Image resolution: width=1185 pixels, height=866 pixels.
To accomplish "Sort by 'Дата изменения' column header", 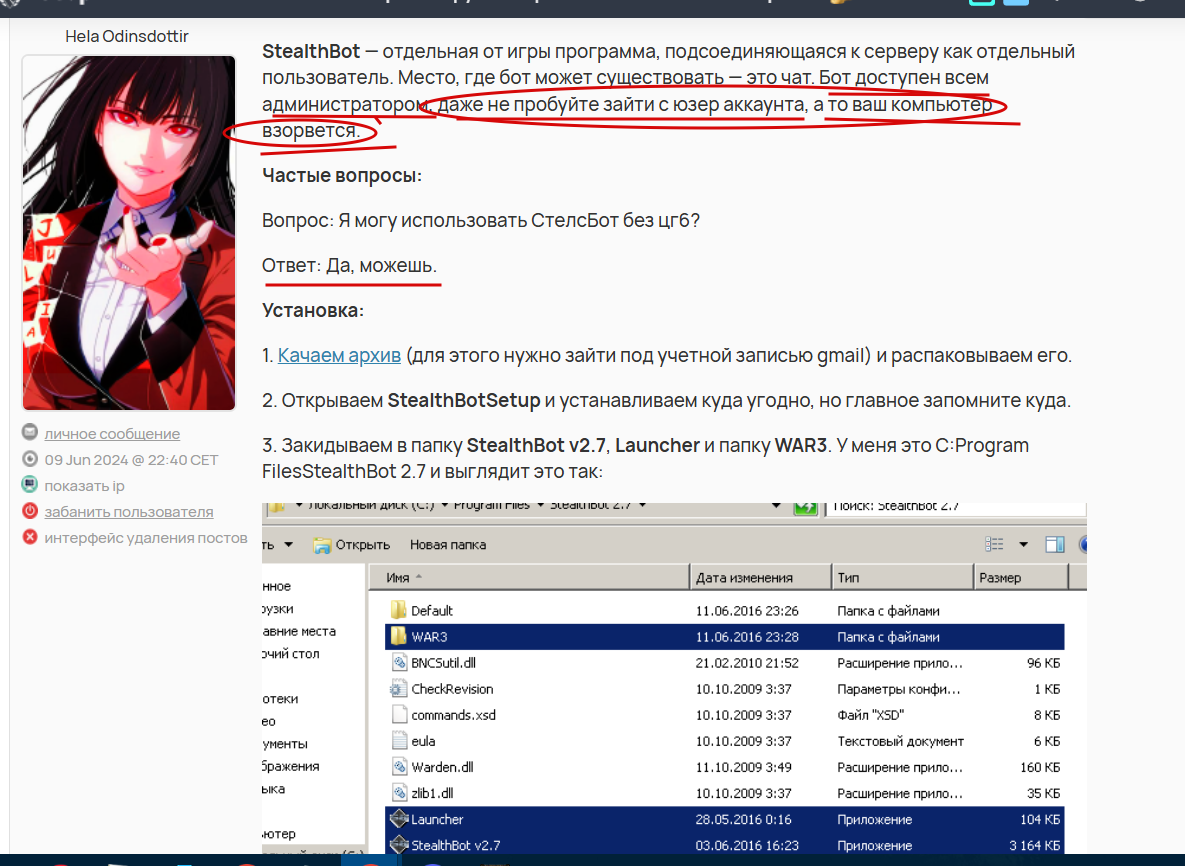I will (761, 577).
